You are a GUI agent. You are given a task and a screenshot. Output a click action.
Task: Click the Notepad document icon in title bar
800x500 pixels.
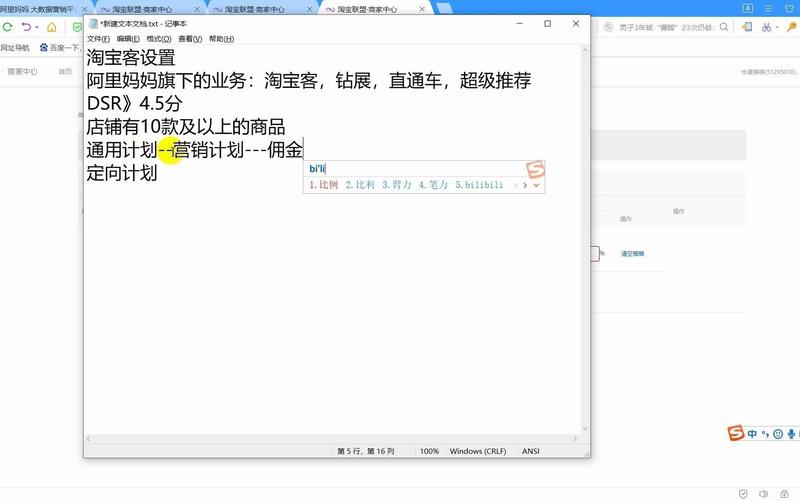point(93,23)
